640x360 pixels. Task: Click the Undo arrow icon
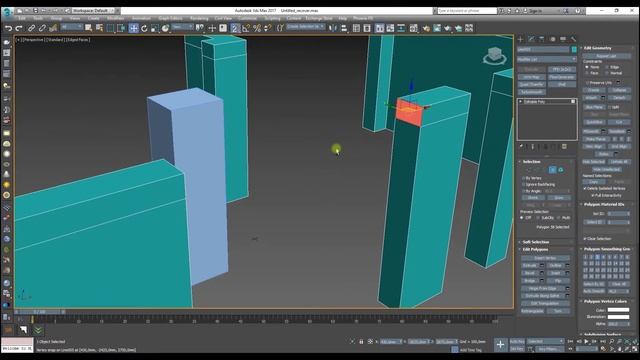point(8,28)
